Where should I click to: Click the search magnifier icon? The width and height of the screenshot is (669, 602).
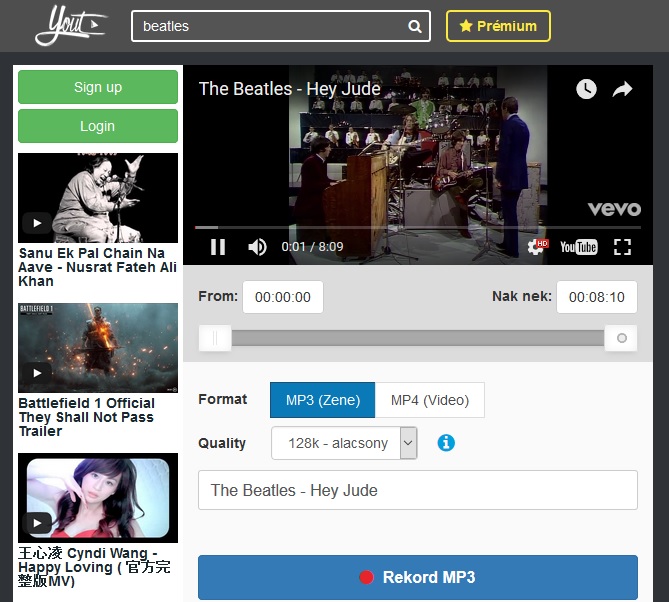415,27
